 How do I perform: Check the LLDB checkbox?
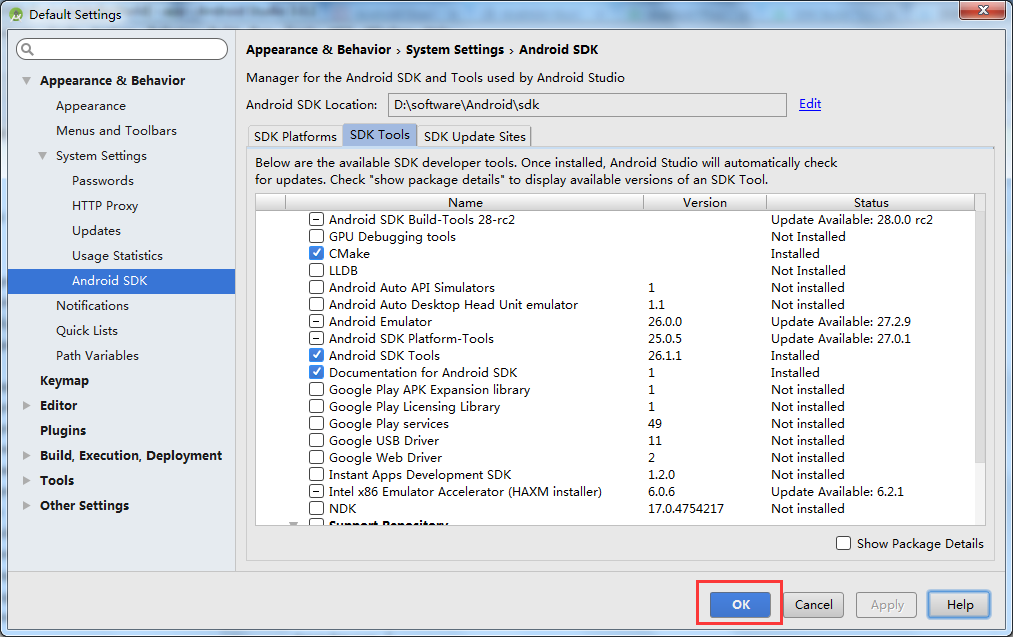[x=317, y=270]
